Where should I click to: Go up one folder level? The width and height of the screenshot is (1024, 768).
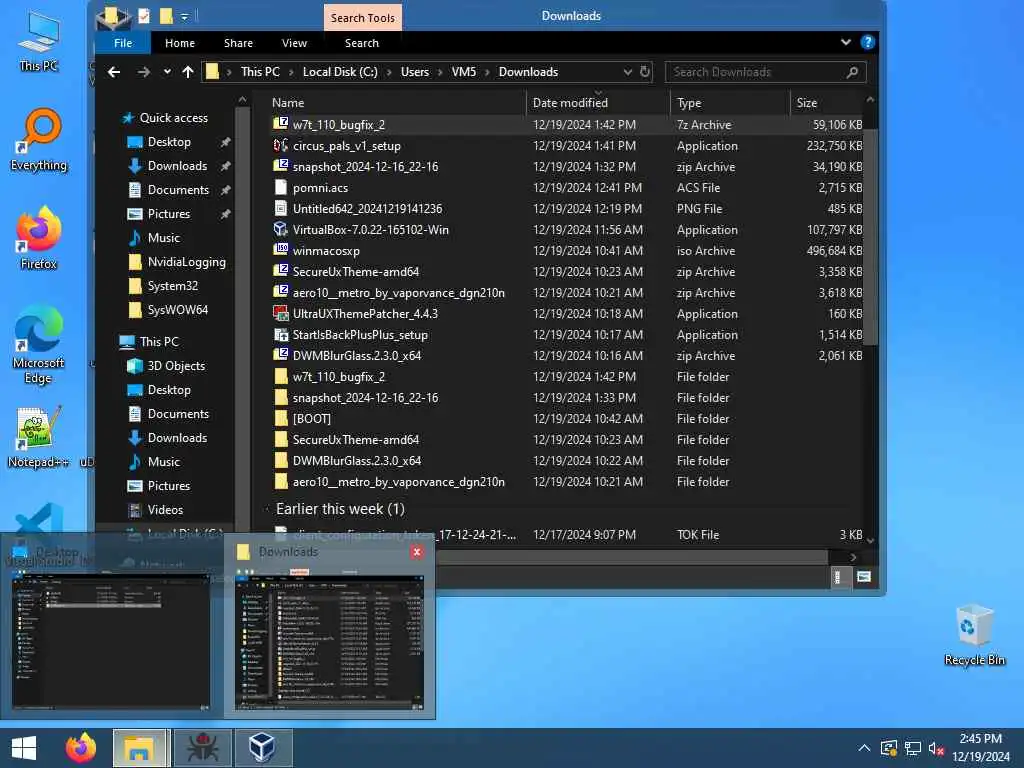[x=187, y=72]
